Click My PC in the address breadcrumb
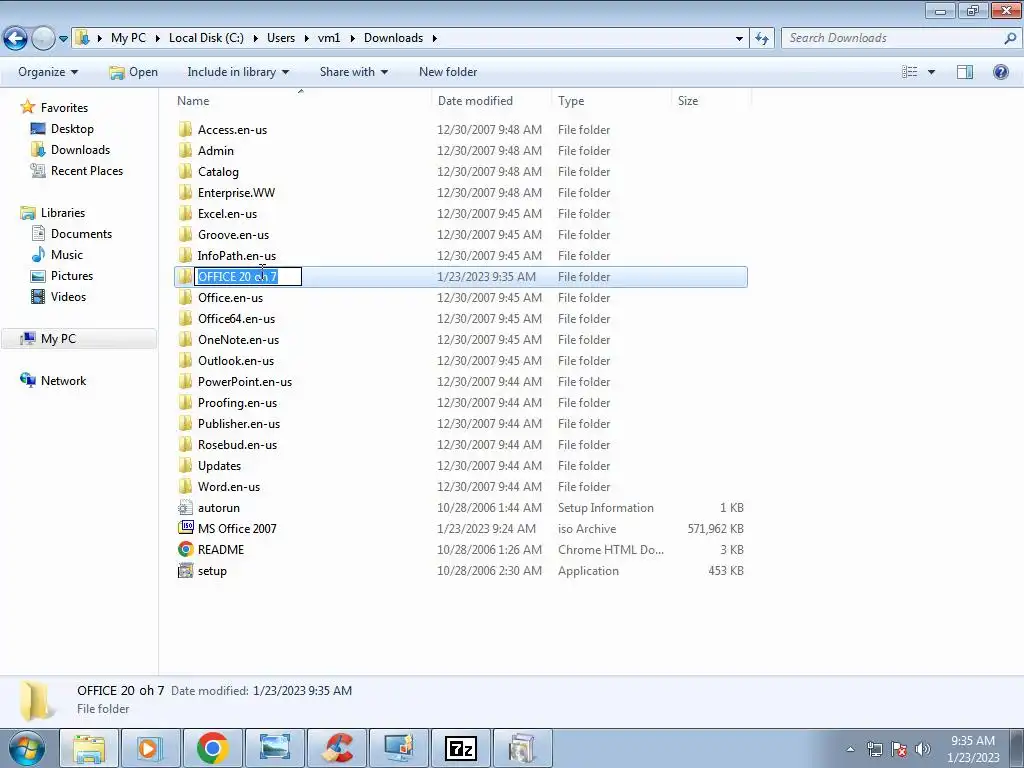Viewport: 1024px width, 768px height. [128, 38]
